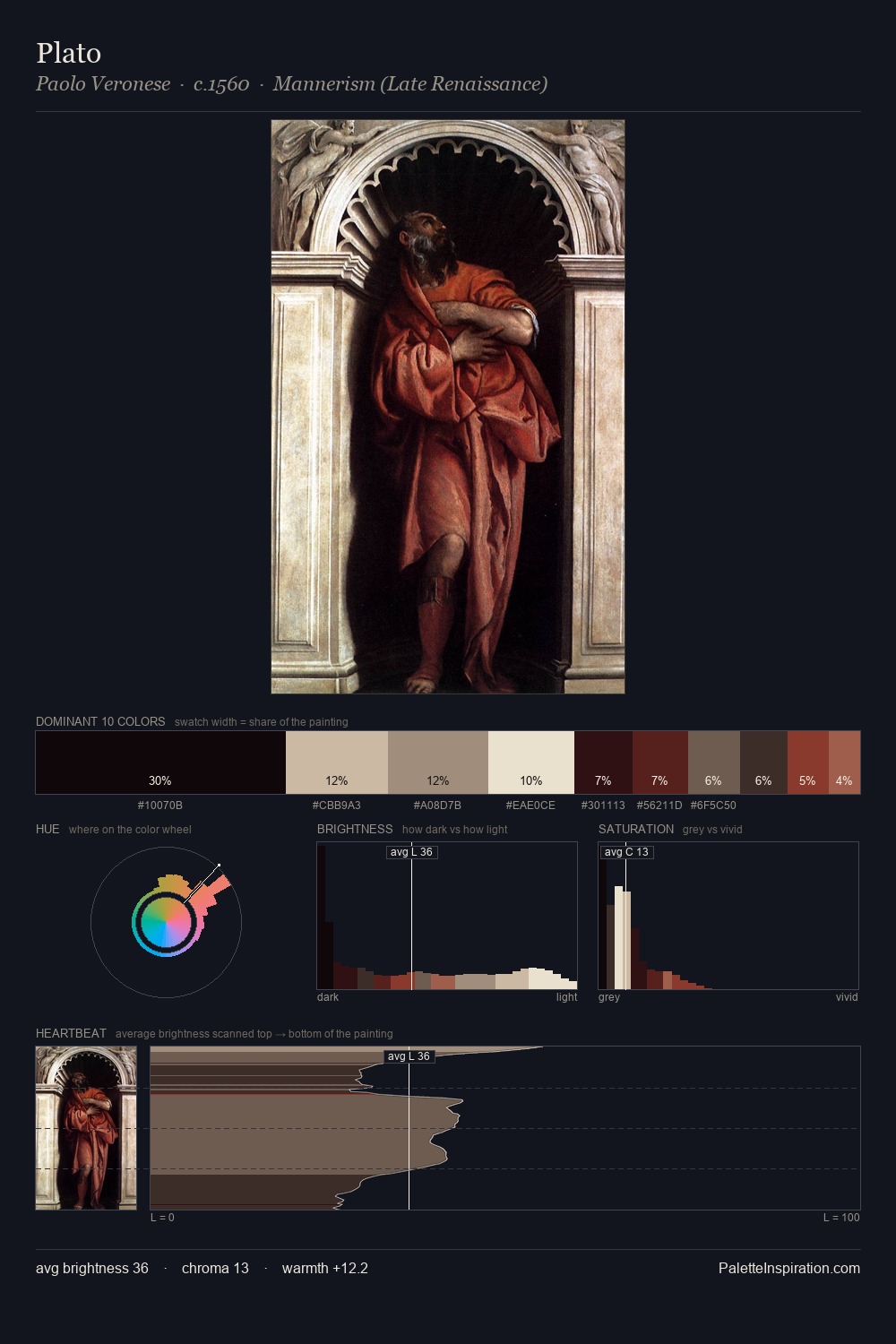Pick the dark maroon 7% swatch #301113
This screenshot has width=896, height=1344.
coord(603,762)
